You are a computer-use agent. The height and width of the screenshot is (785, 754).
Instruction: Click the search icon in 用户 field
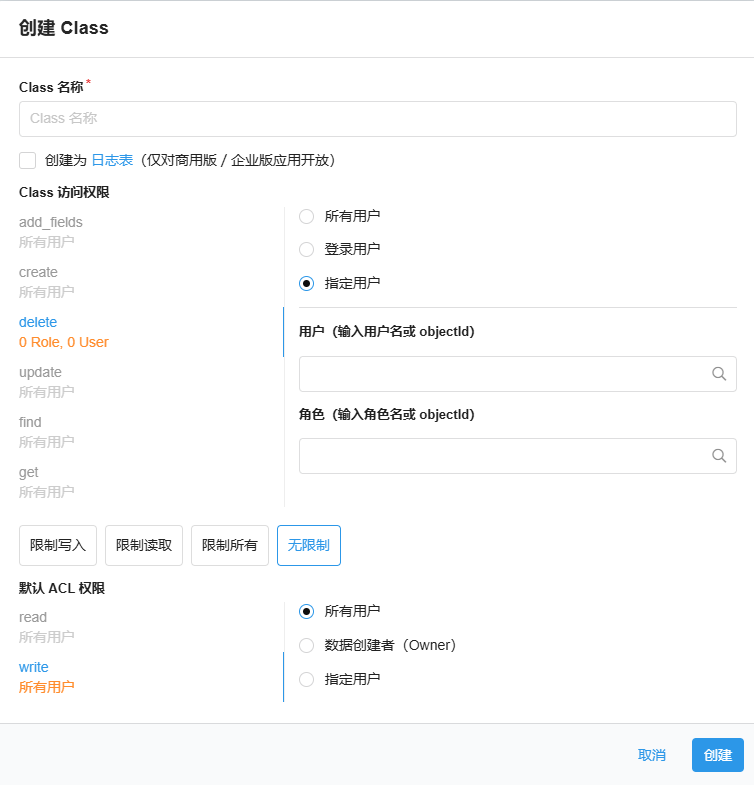[x=718, y=374]
